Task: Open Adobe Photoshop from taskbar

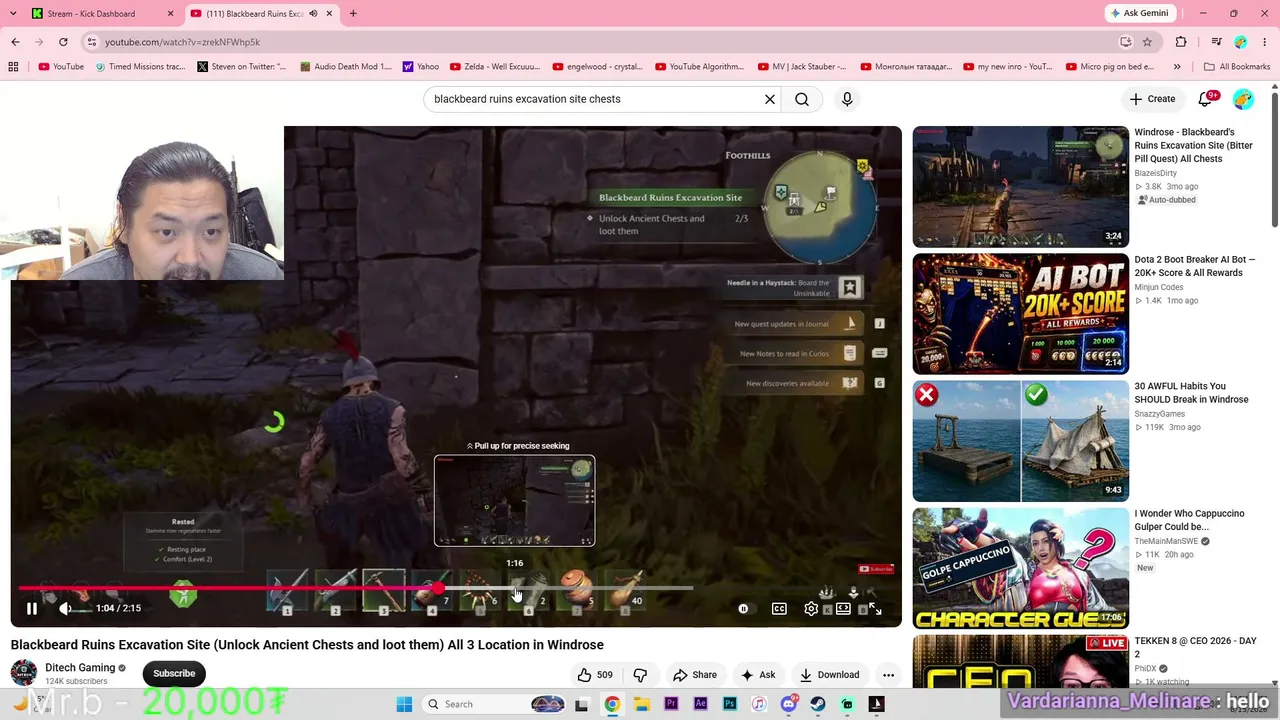Action: pos(730,704)
